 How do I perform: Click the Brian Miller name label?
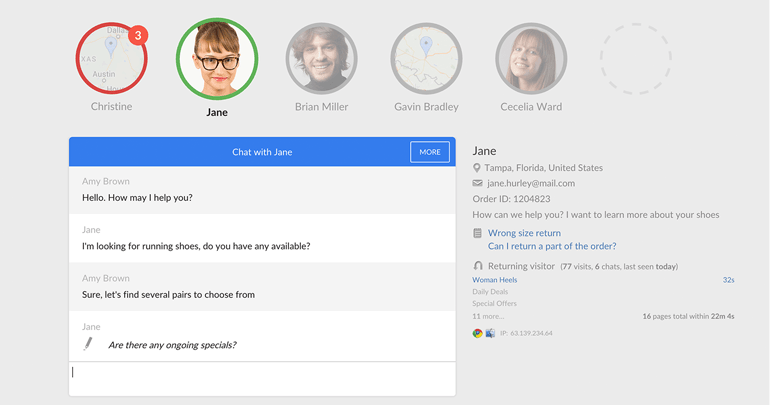coord(322,107)
